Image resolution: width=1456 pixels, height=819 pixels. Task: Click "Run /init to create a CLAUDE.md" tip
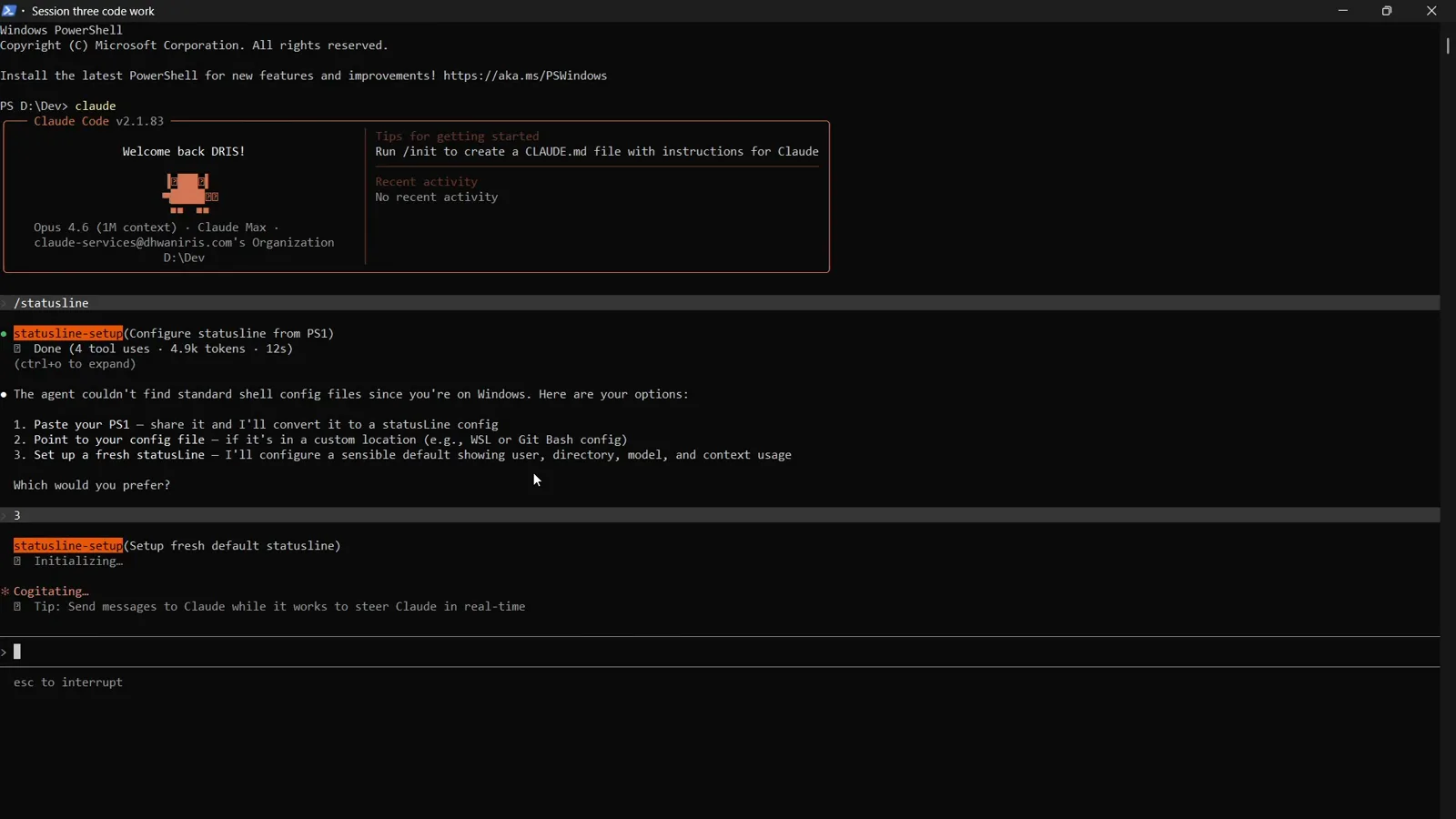[597, 152]
